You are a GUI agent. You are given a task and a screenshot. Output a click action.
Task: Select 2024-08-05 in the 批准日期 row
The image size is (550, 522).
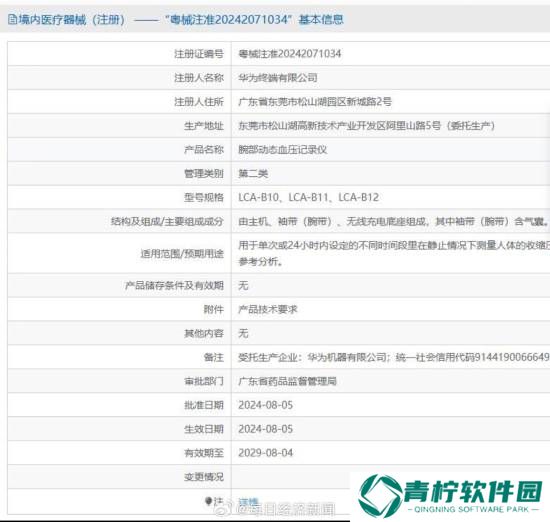point(266,405)
